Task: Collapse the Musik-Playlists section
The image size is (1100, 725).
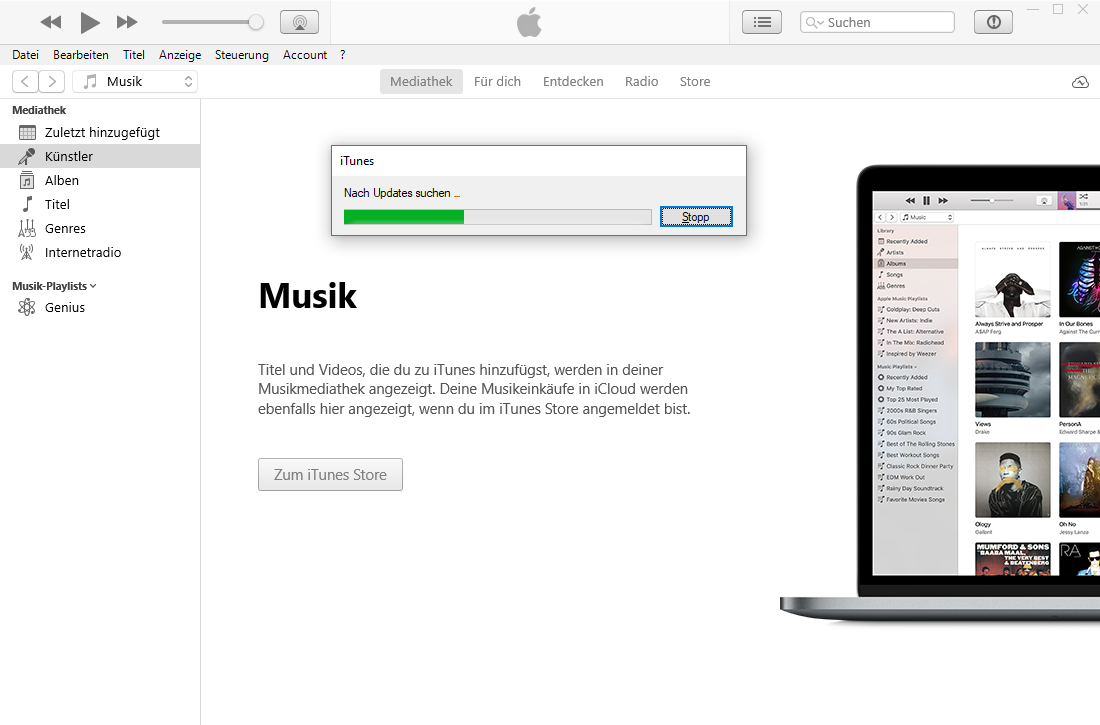Action: [93, 285]
